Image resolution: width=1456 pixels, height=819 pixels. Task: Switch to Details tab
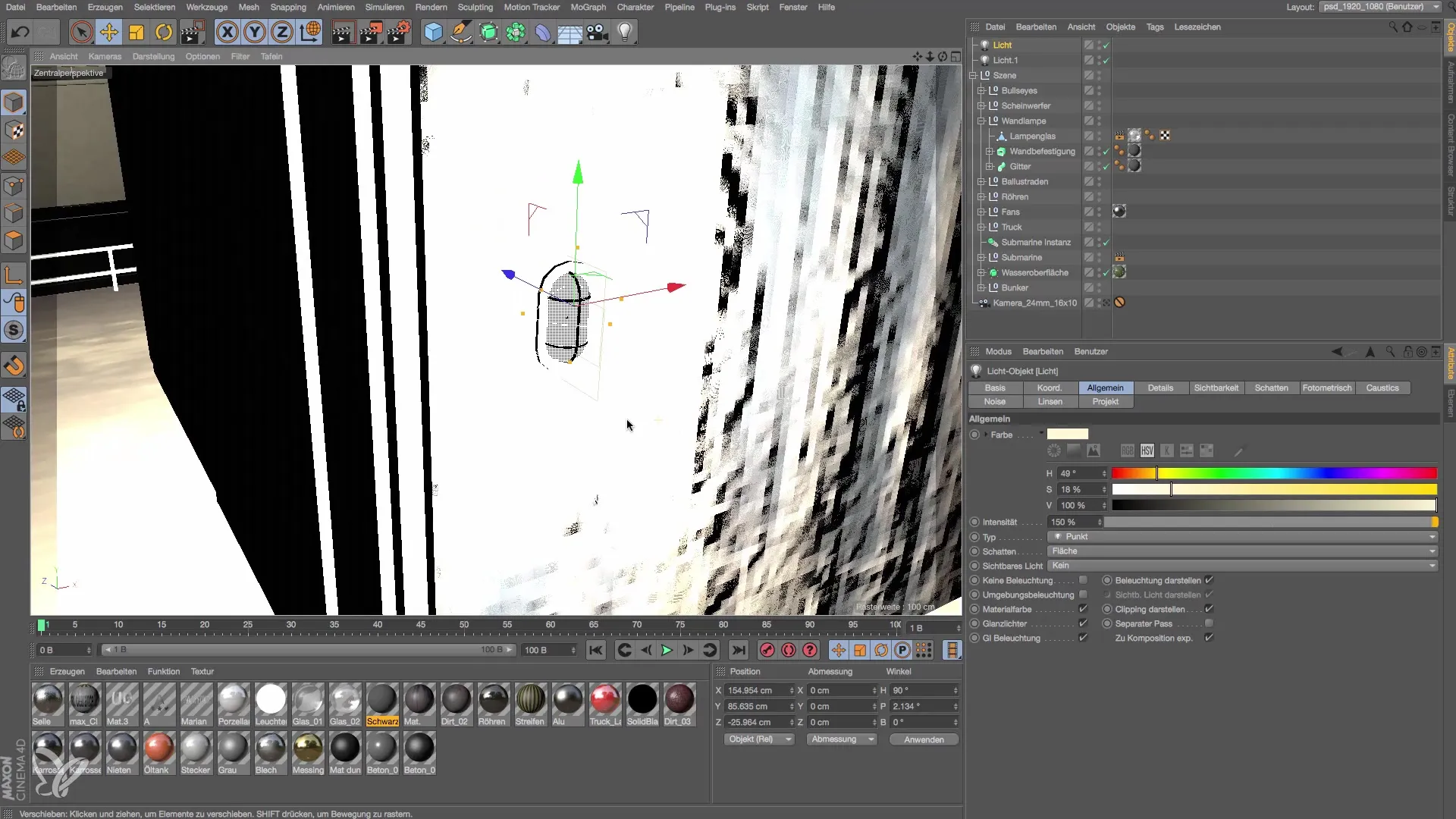tap(1160, 388)
